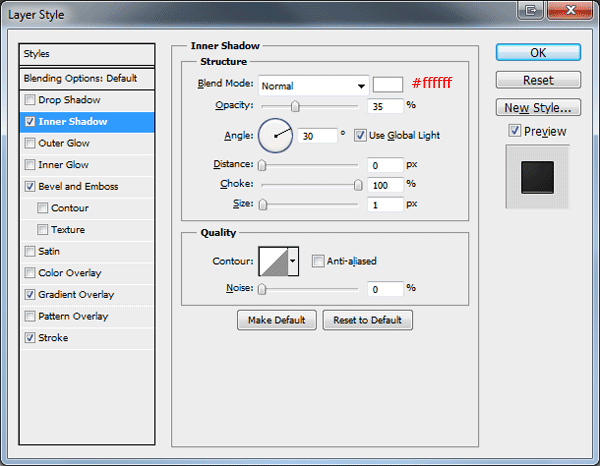The height and width of the screenshot is (466, 600).
Task: Enable the Pattern Overlay checkbox
Action: 29,316
